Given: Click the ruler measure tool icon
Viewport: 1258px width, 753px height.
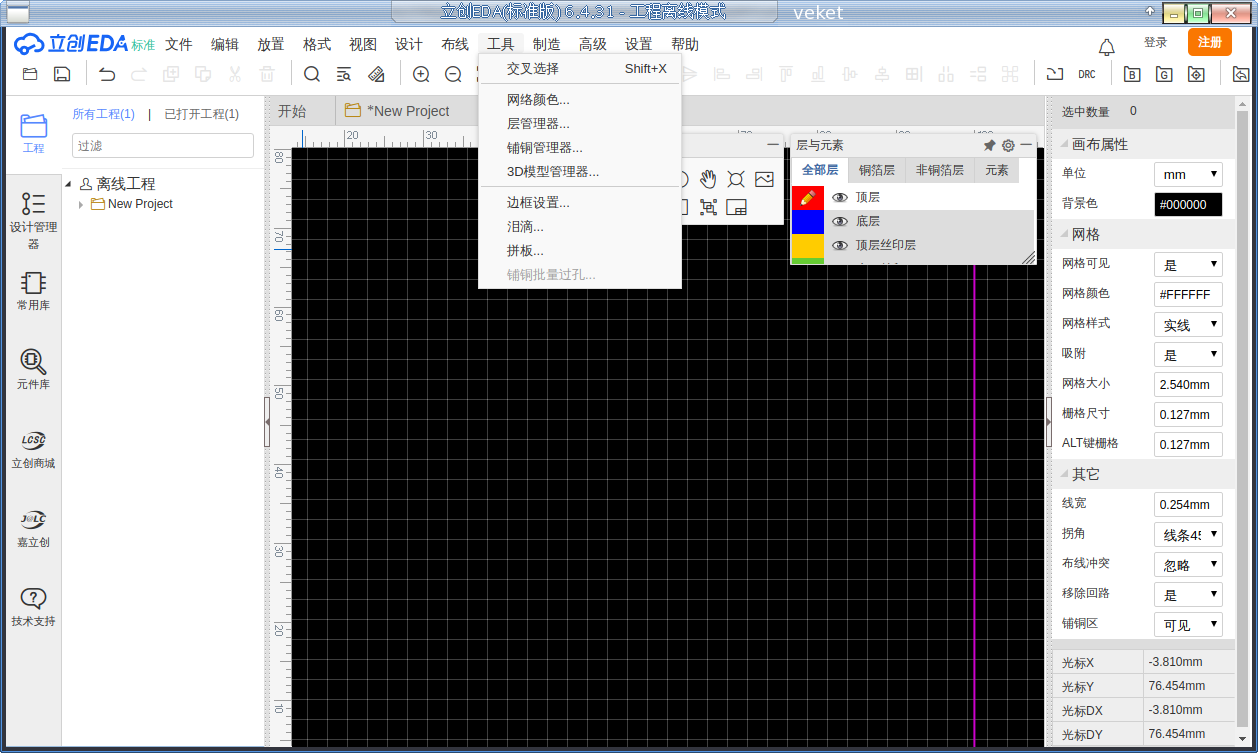Looking at the screenshot, I should click(x=376, y=74).
